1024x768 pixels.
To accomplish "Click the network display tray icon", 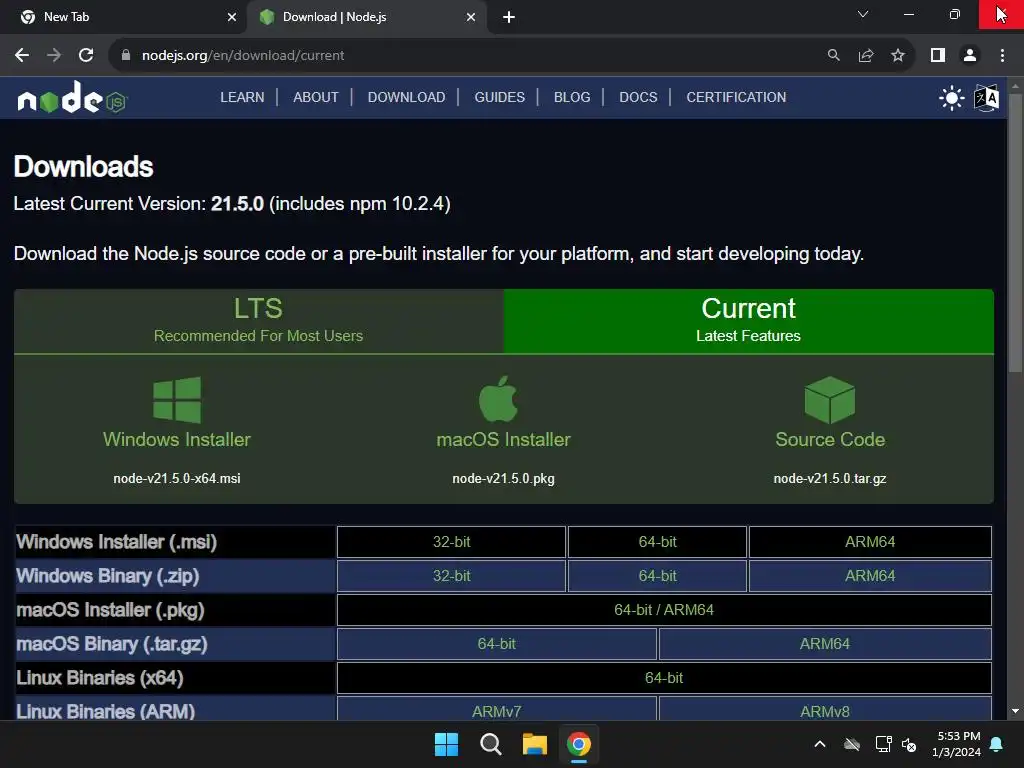I will pyautogui.click(x=884, y=744).
